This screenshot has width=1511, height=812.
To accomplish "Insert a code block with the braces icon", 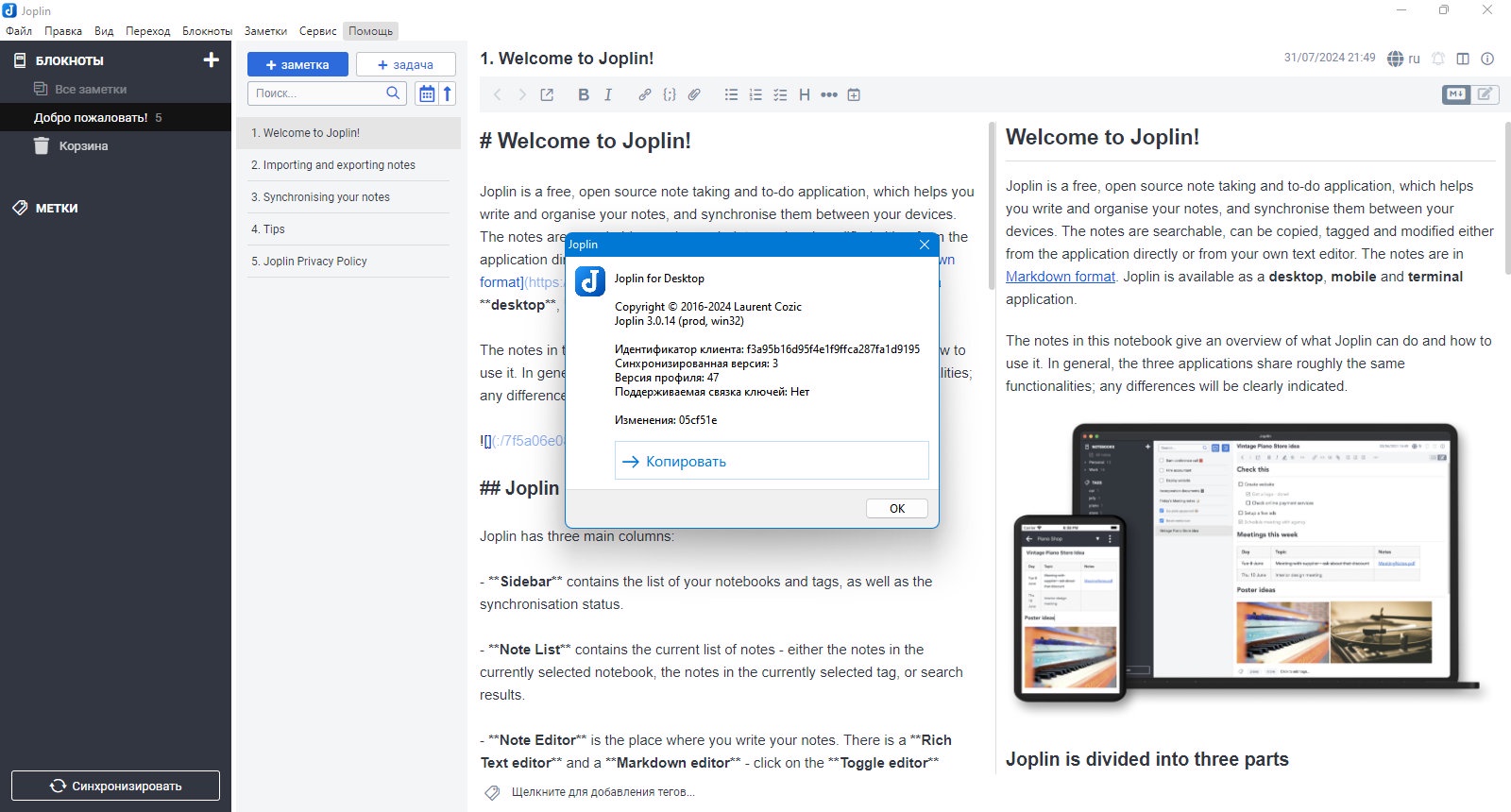I will click(670, 94).
